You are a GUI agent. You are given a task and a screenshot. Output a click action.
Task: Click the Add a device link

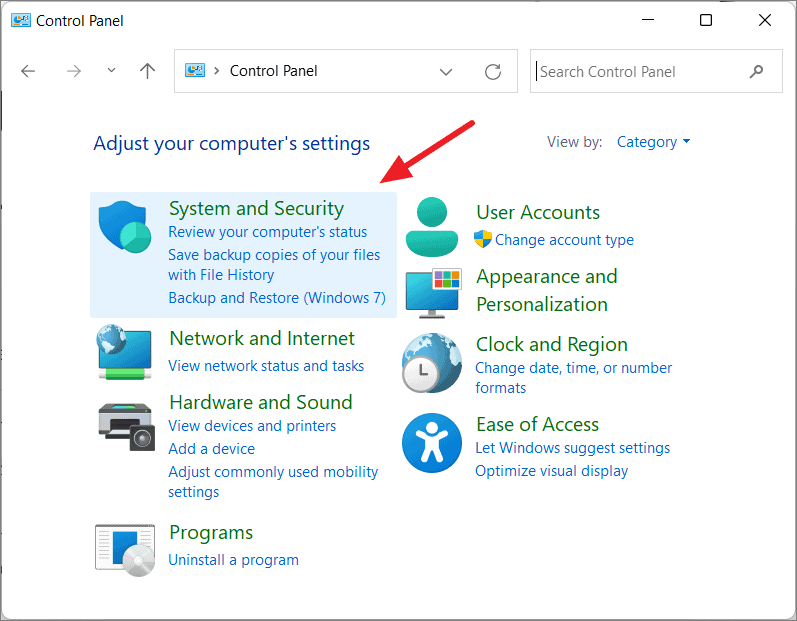[x=211, y=449]
